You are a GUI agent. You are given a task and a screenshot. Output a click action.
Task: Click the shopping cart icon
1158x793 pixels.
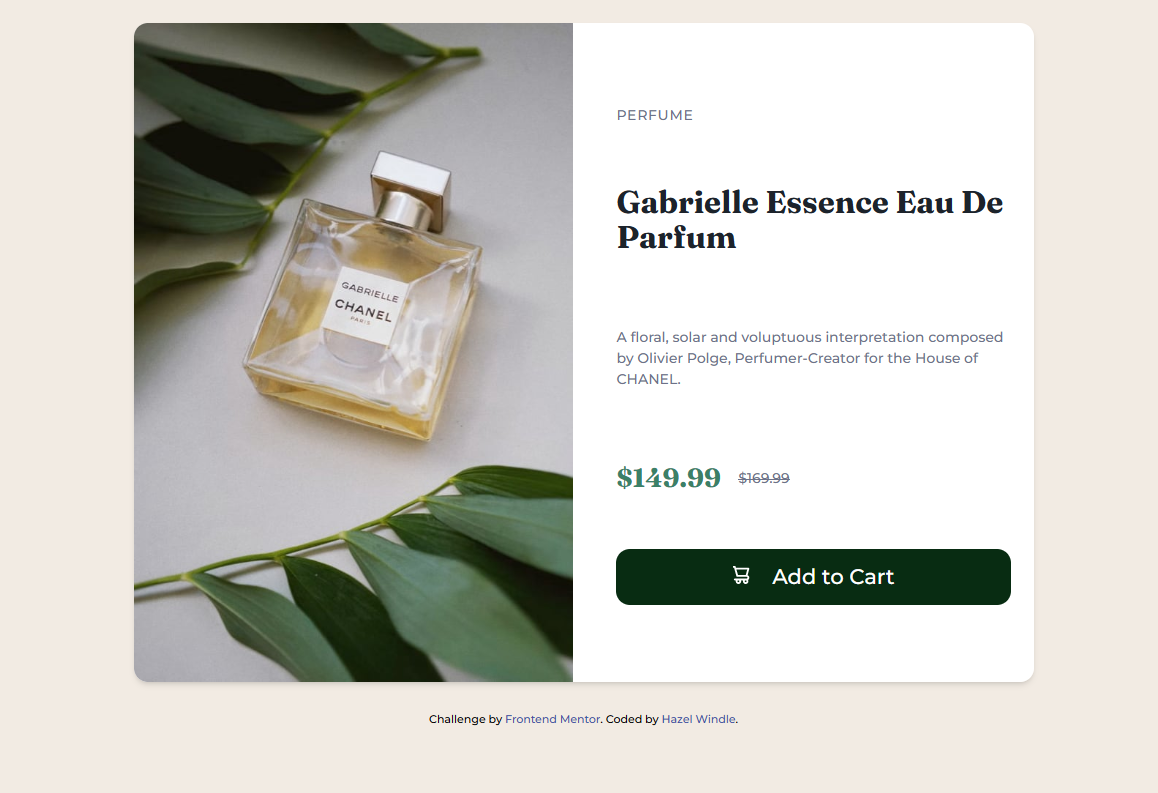click(x=741, y=576)
